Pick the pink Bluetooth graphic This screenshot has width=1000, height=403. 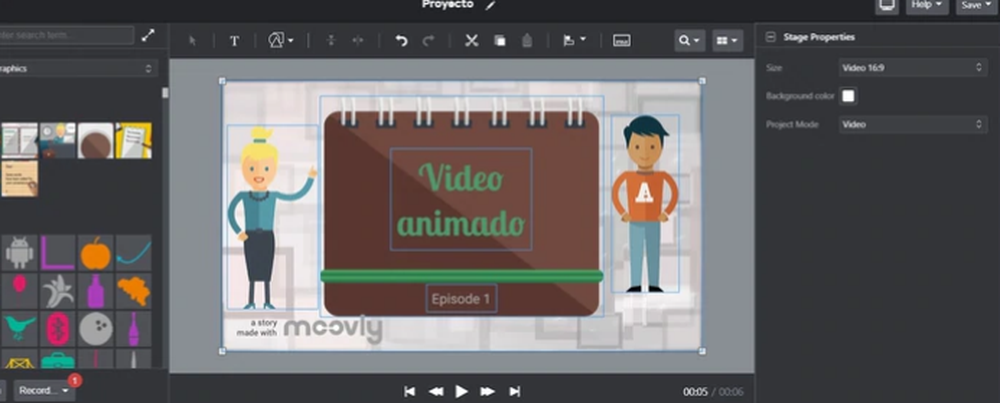point(57,329)
